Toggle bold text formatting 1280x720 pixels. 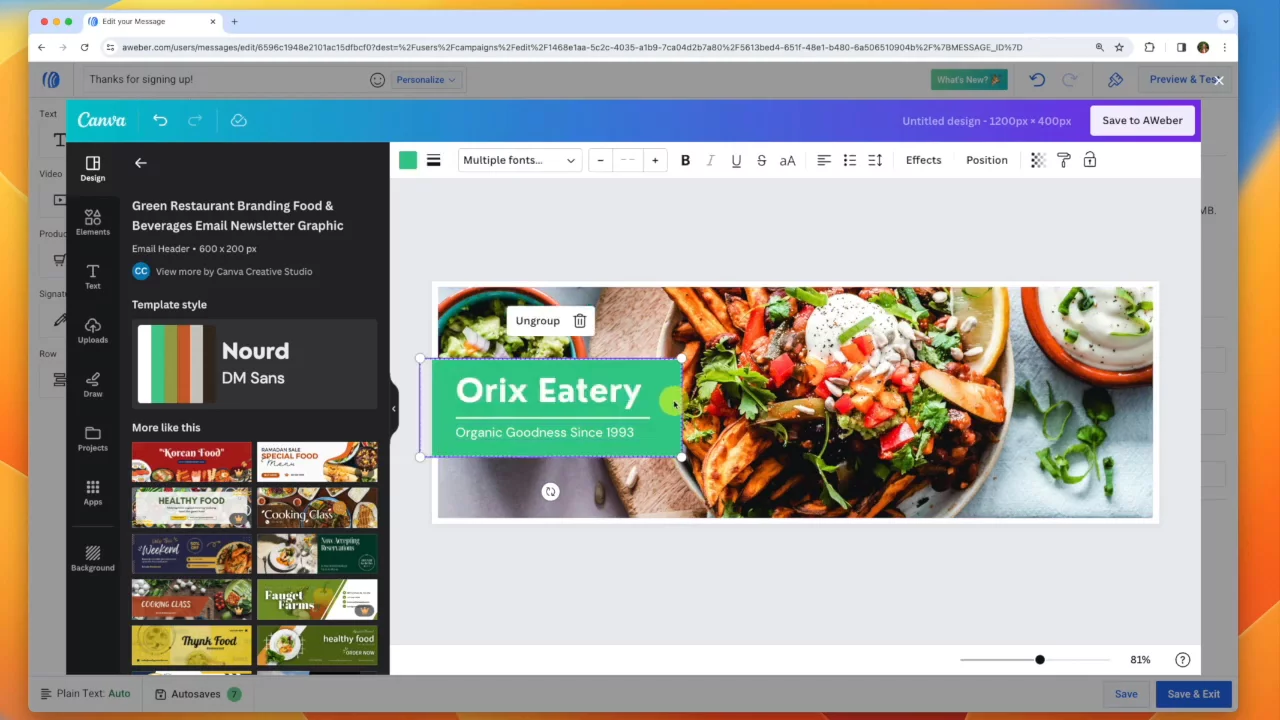(x=685, y=160)
